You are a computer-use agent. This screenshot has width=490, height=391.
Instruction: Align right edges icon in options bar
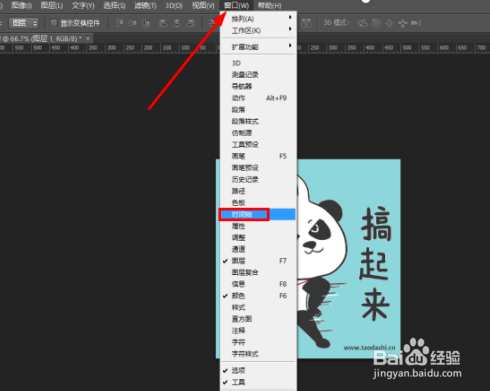coord(190,23)
